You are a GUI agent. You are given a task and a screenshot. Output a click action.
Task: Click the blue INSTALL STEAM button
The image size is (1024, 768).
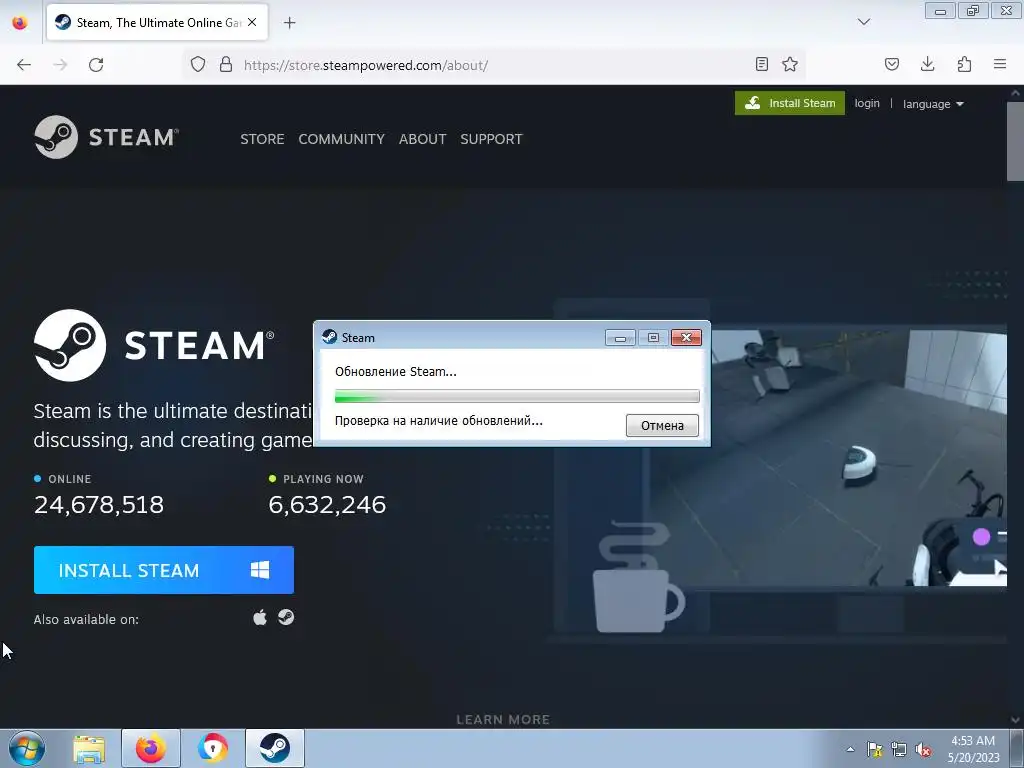(164, 570)
